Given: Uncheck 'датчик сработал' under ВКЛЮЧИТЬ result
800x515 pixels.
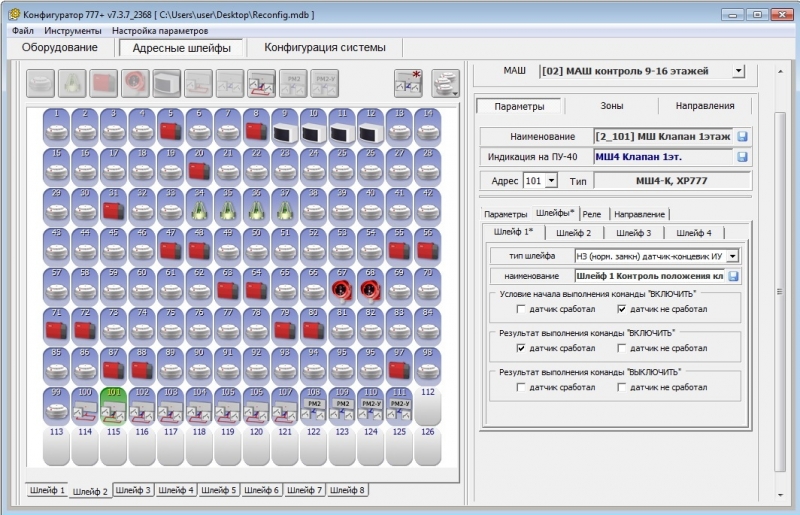Looking at the screenshot, I should [521, 348].
